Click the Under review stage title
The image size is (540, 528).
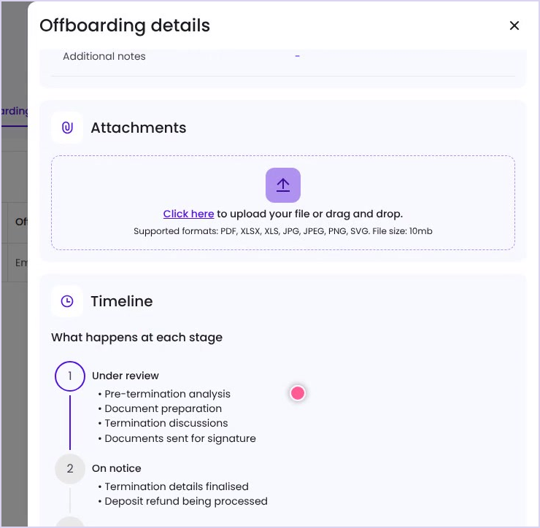point(125,376)
